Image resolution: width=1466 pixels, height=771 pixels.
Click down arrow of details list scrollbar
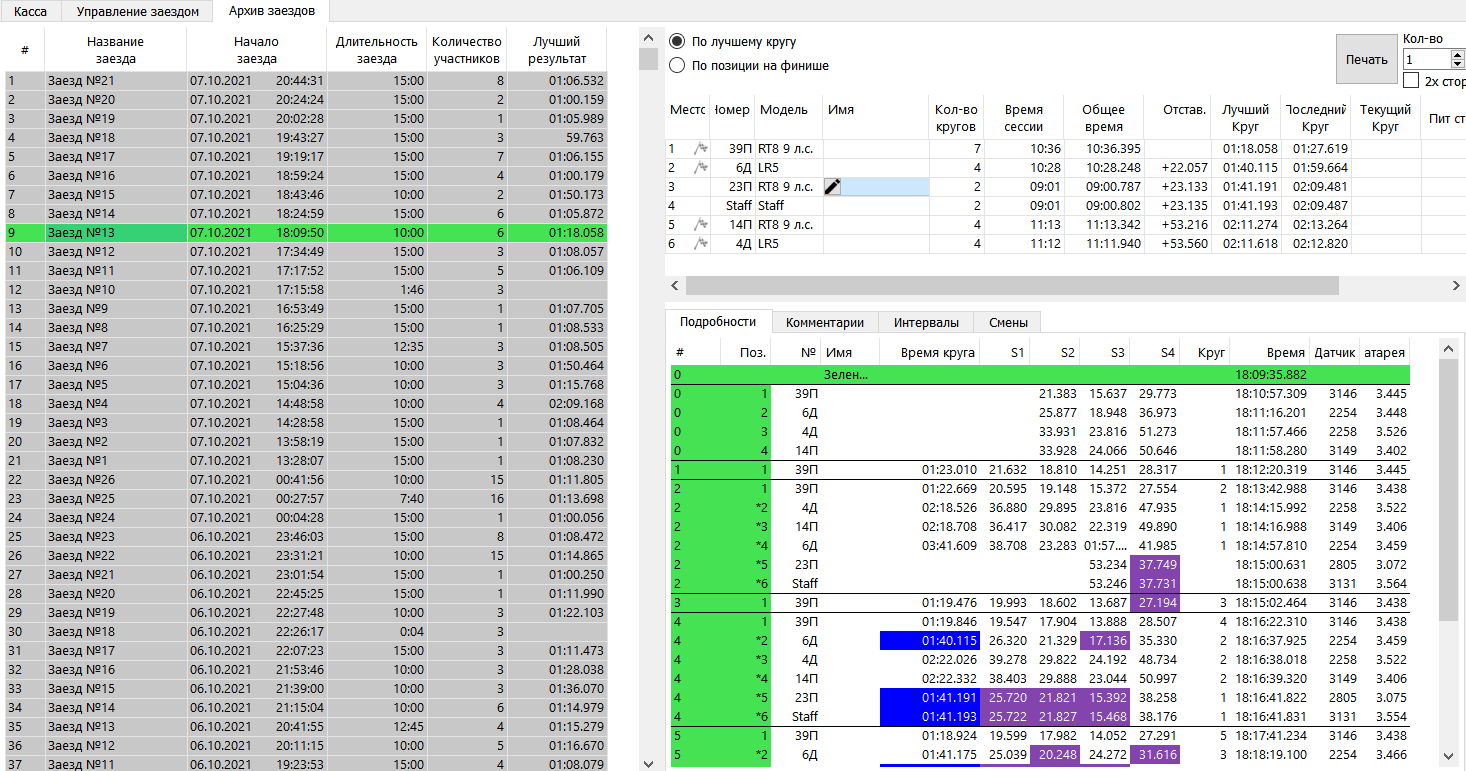coord(1447,756)
